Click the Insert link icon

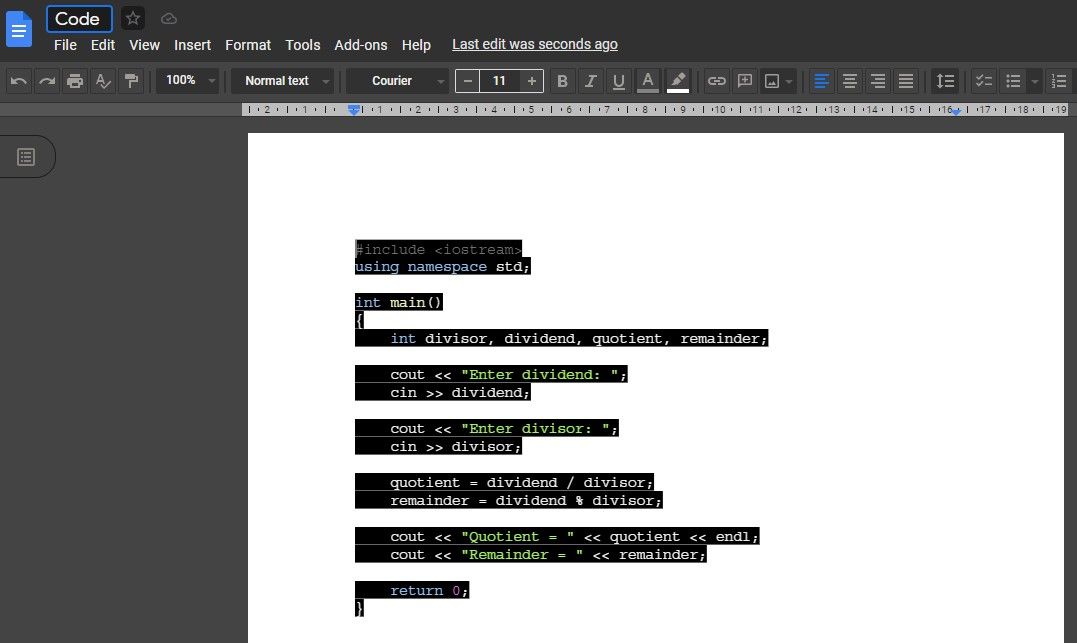tap(716, 81)
